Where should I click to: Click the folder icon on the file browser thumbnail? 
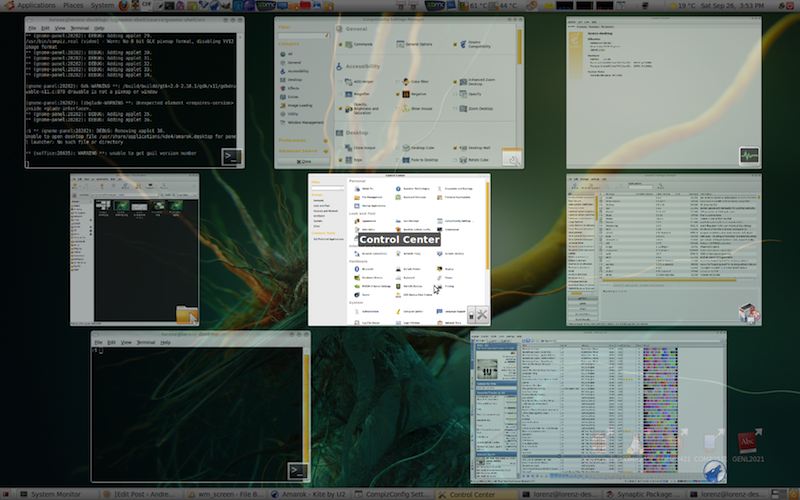pyautogui.click(x=186, y=315)
